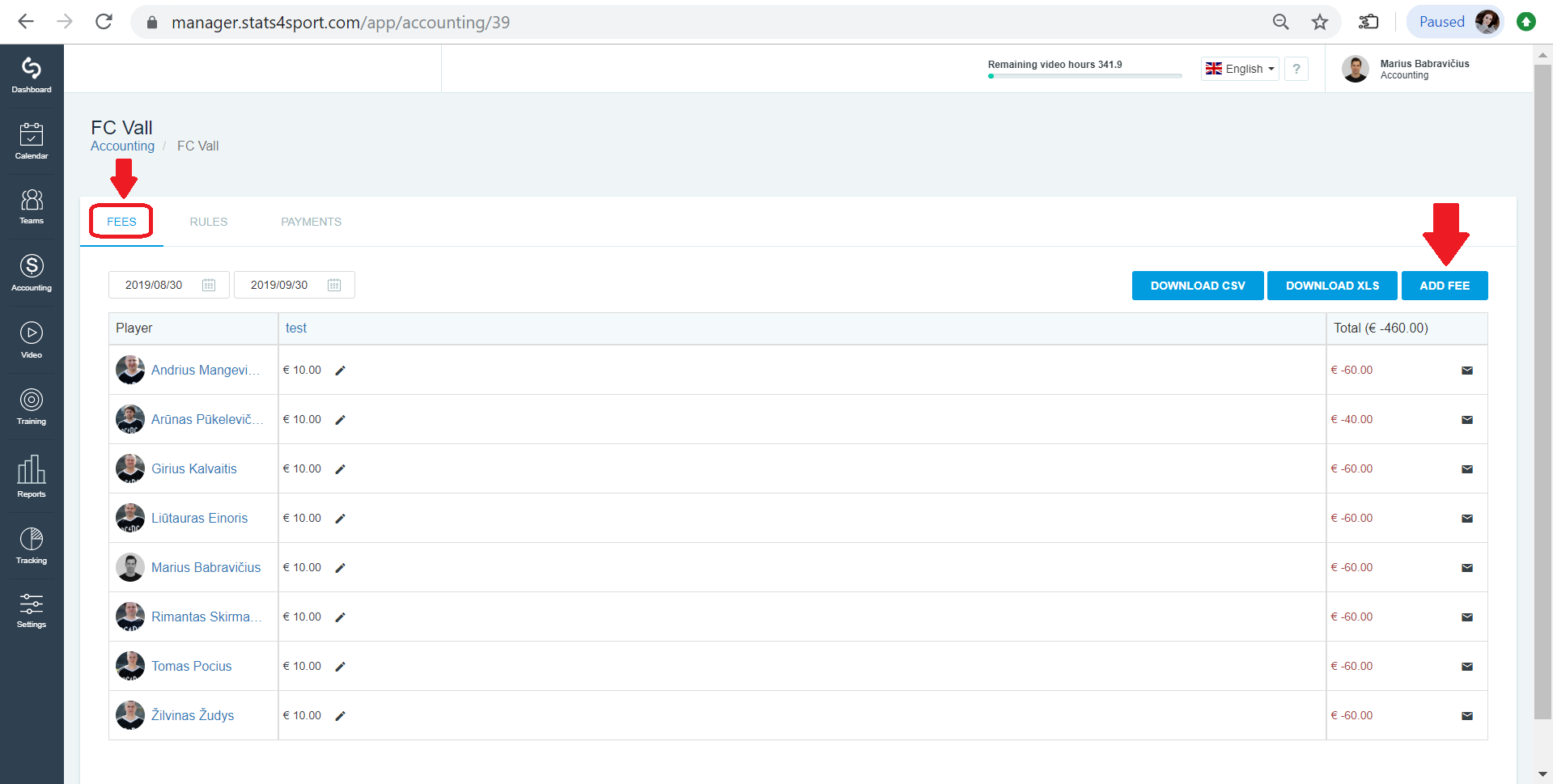Go to Teams in the sidebar
This screenshot has height=784, width=1553.
point(32,206)
